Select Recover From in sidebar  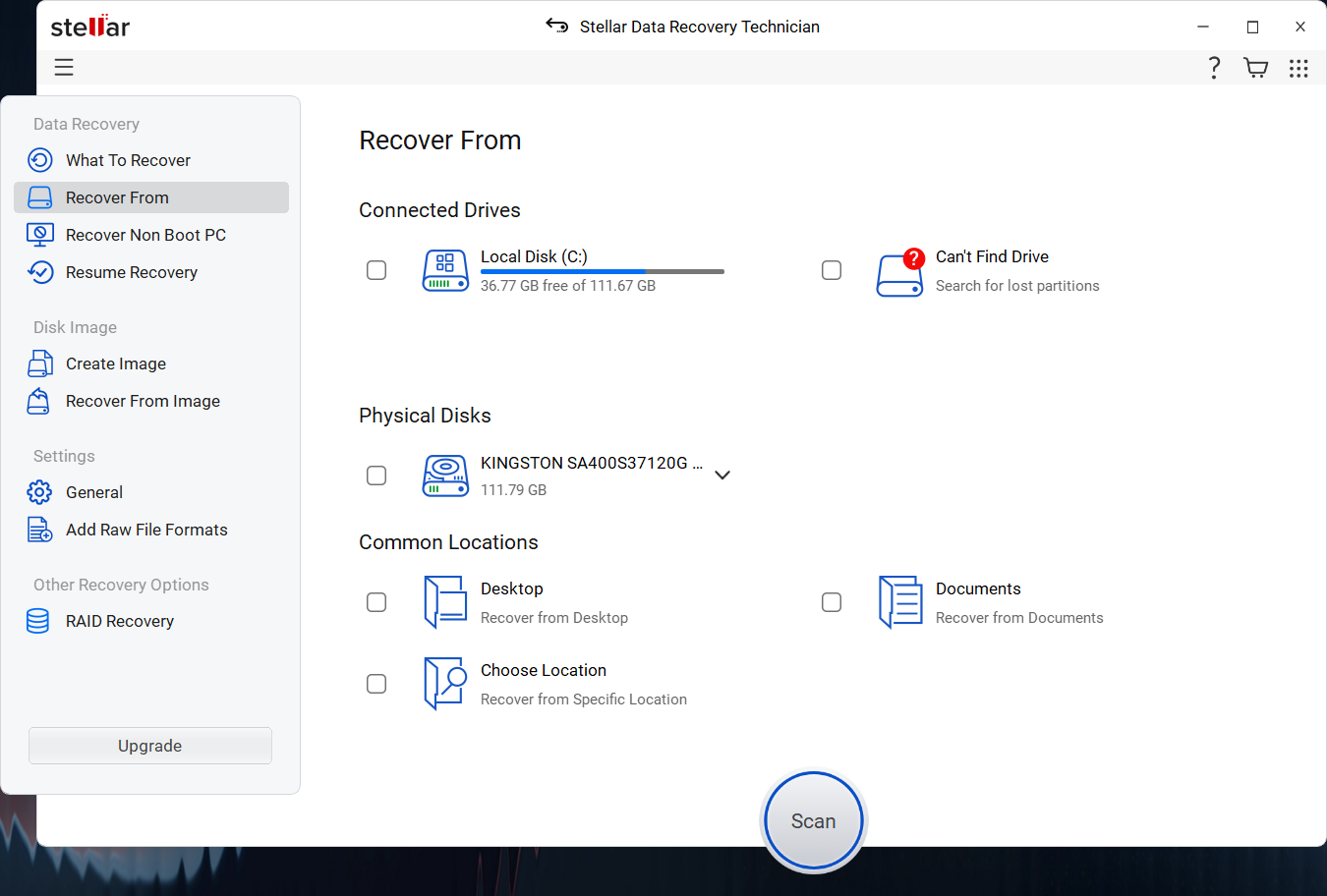click(x=151, y=197)
